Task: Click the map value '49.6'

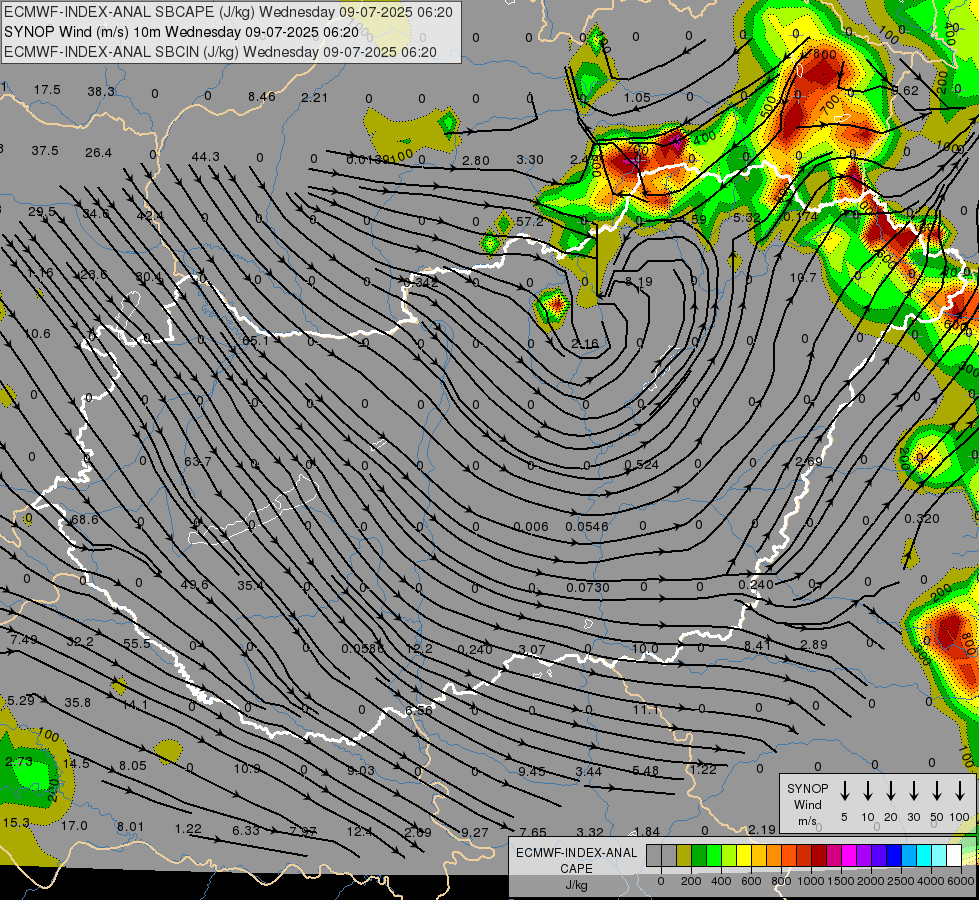Action: click(x=194, y=584)
